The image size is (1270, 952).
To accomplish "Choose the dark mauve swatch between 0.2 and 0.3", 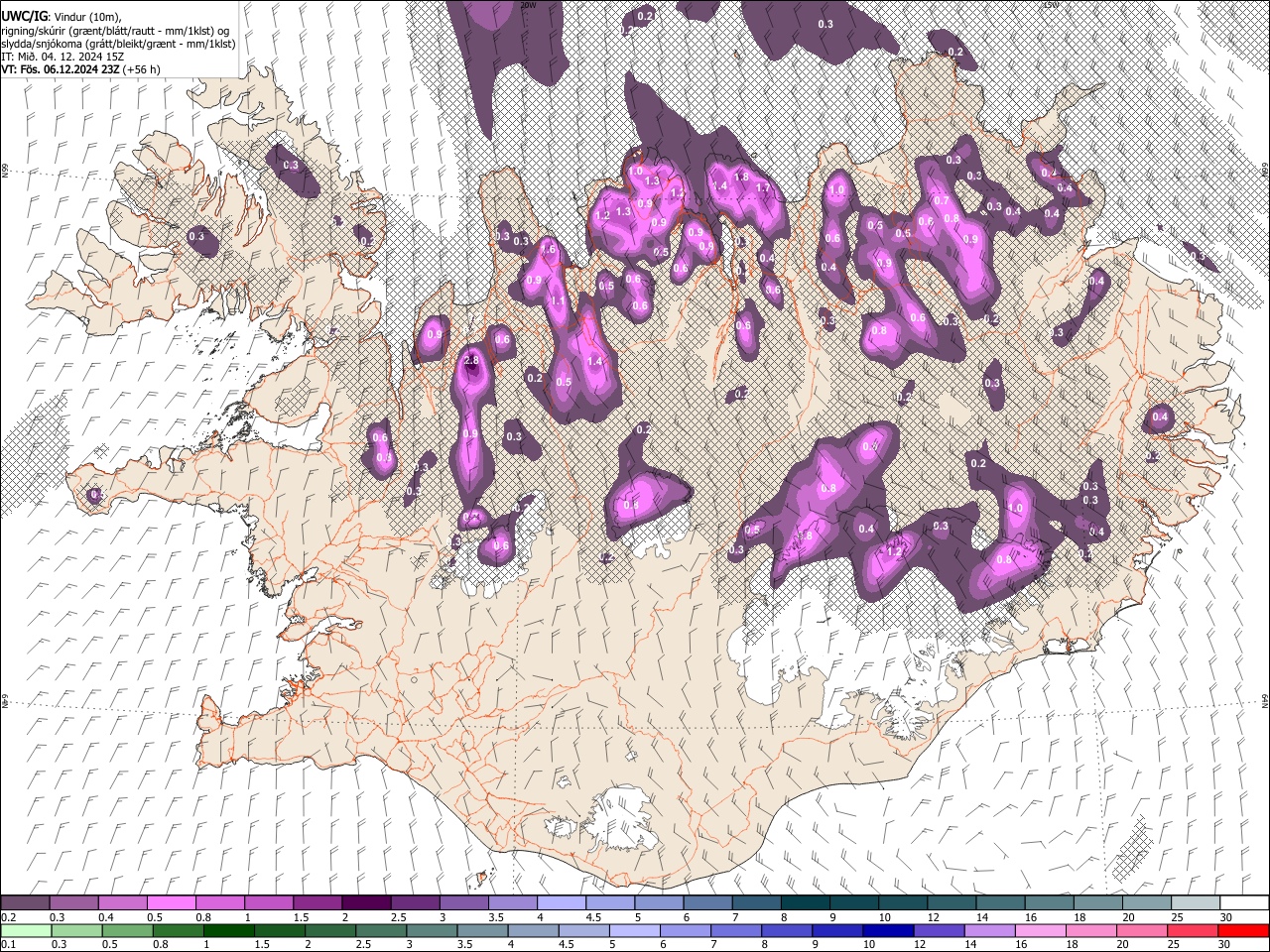I will 25,903.
